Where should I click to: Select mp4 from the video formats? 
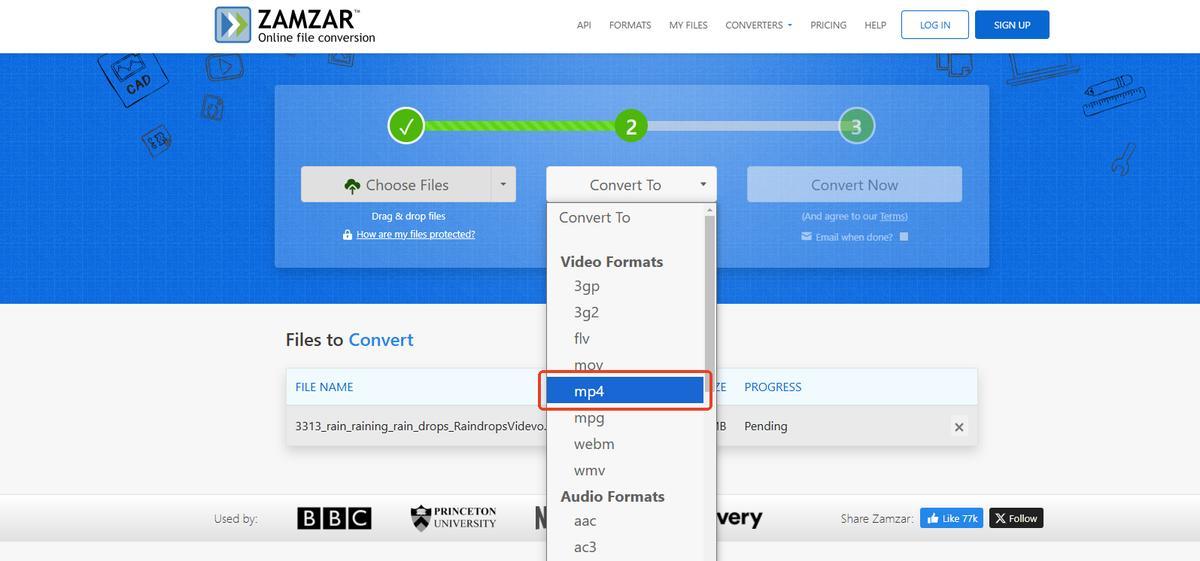625,392
